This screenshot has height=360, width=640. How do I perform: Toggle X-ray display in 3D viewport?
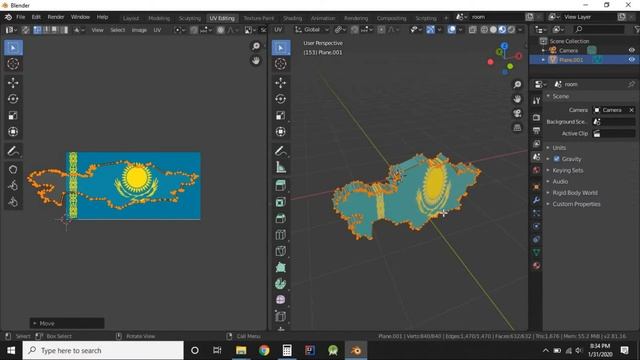pyautogui.click(x=472, y=30)
